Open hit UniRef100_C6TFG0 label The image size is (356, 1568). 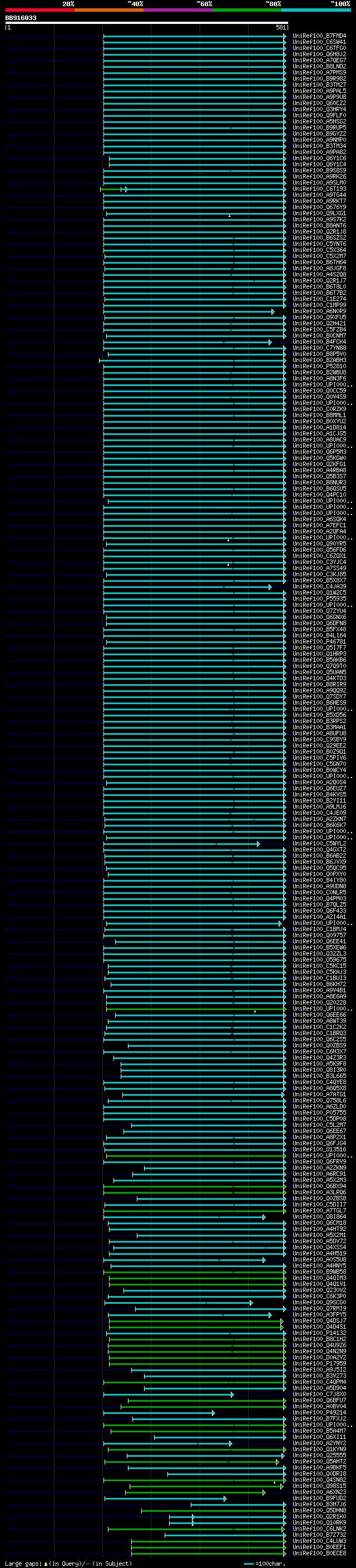[319, 48]
